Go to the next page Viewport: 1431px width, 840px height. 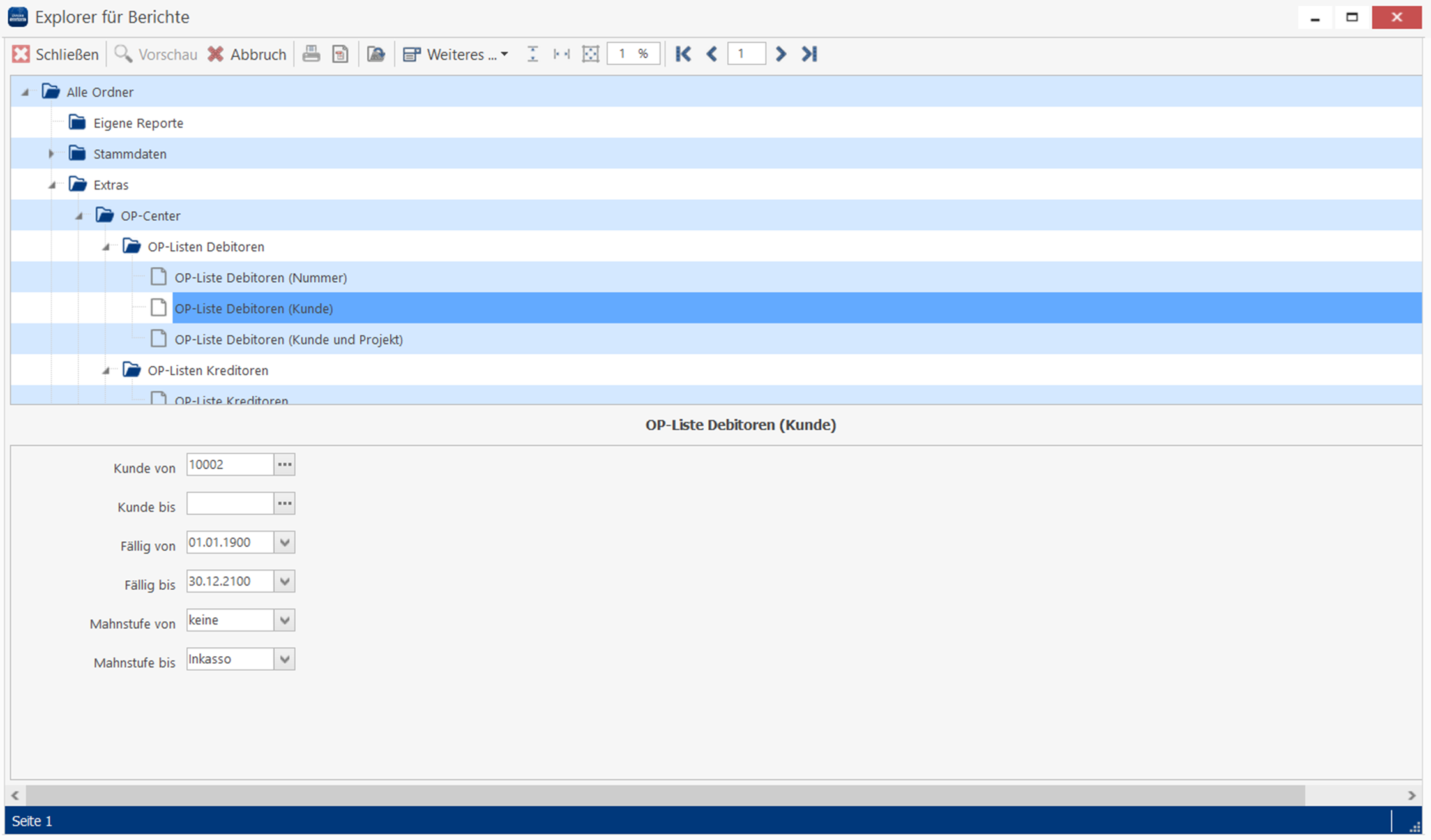(x=780, y=54)
